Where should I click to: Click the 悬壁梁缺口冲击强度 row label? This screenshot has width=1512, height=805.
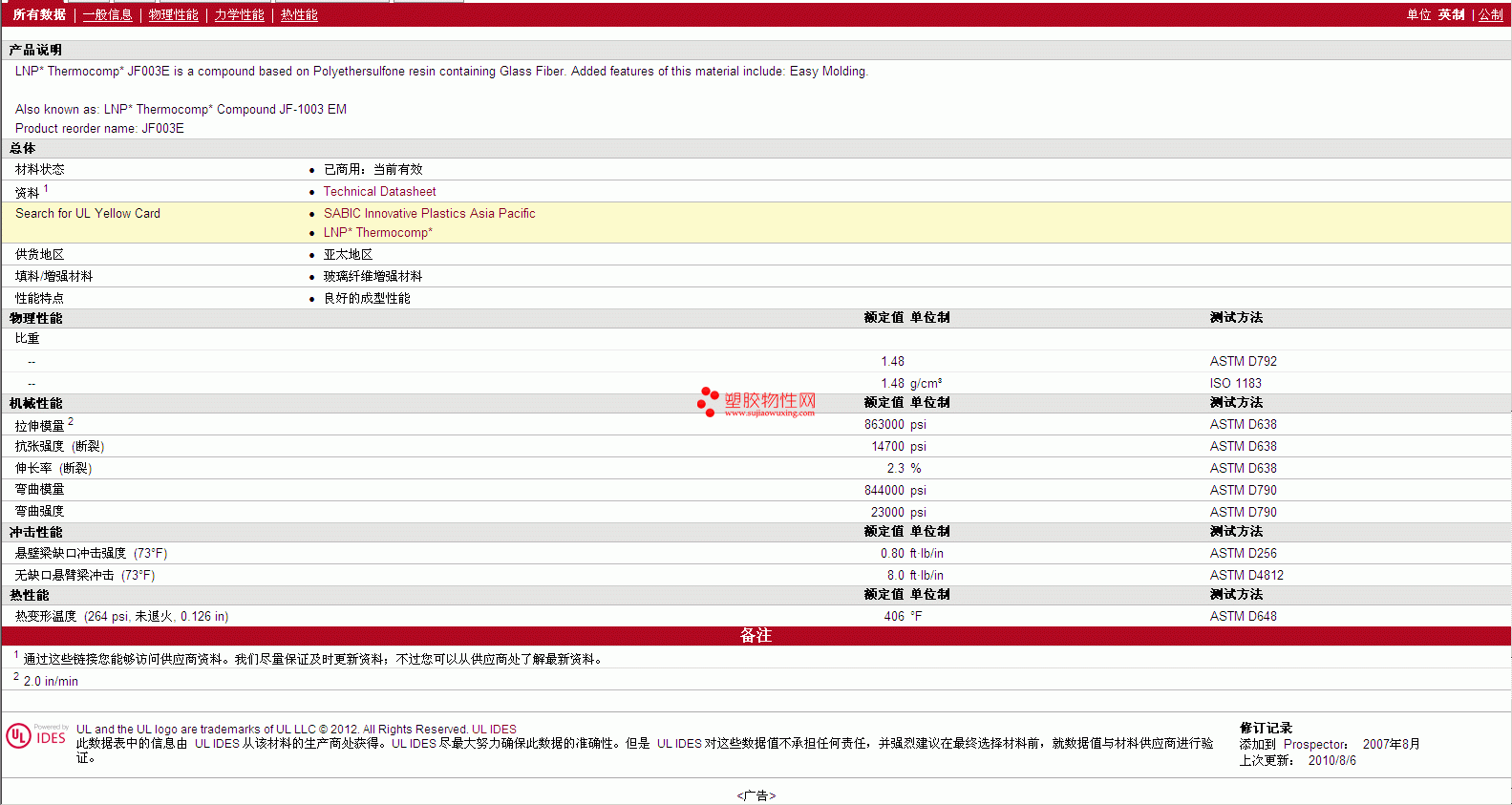[x=91, y=553]
